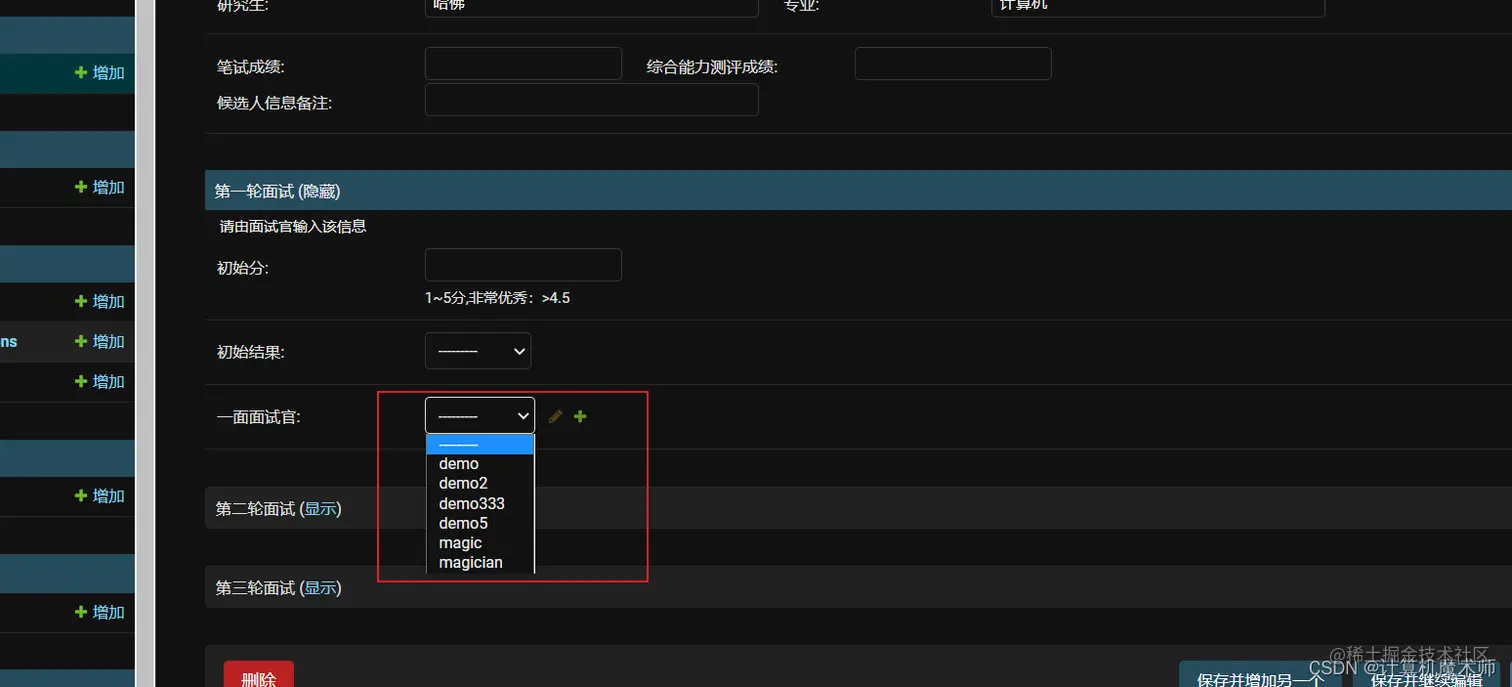Choose 'demo2' from the interviewer list
Screen dimensions: 1512x687
481,483
